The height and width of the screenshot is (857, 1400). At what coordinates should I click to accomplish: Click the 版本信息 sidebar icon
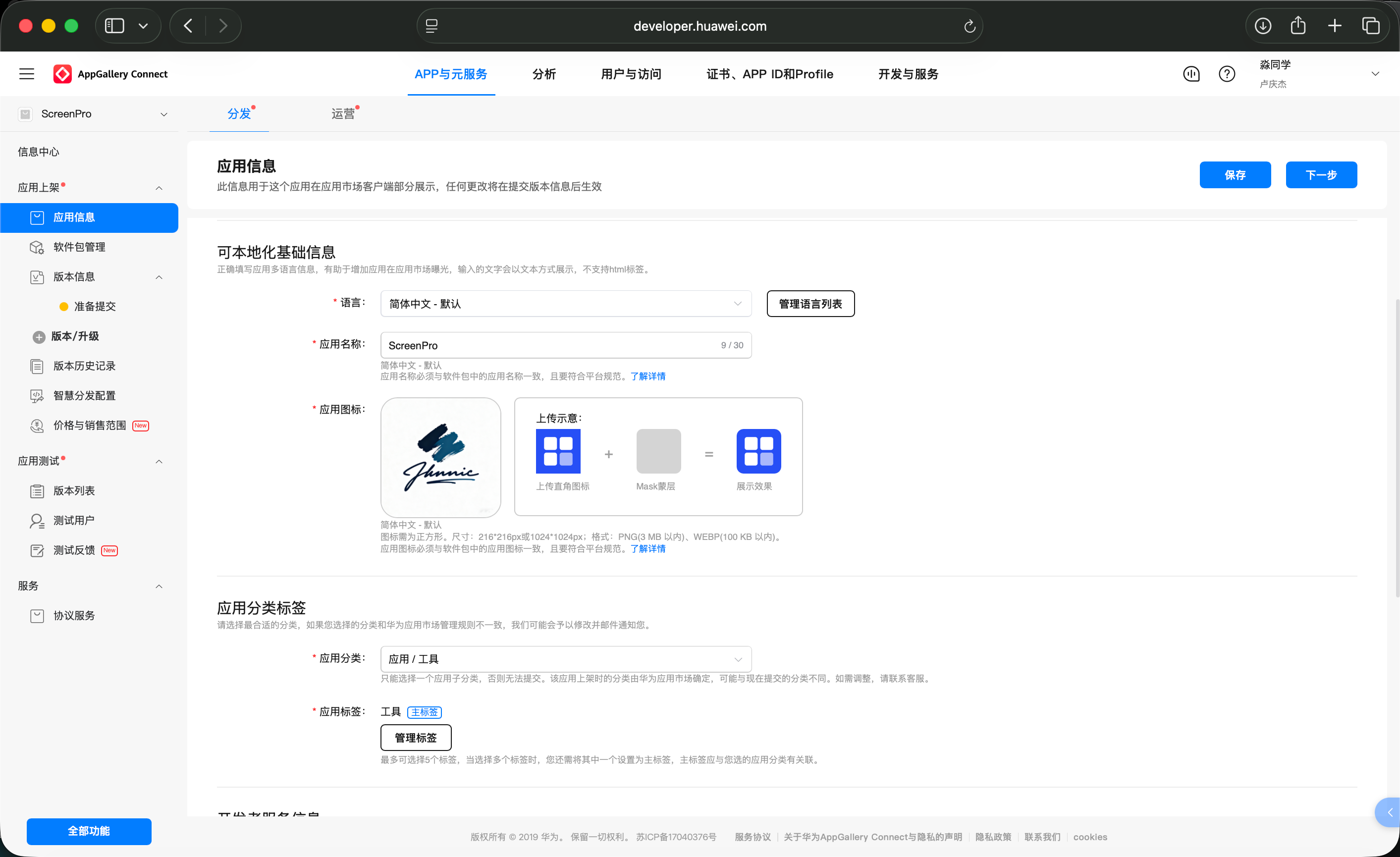coord(37,277)
